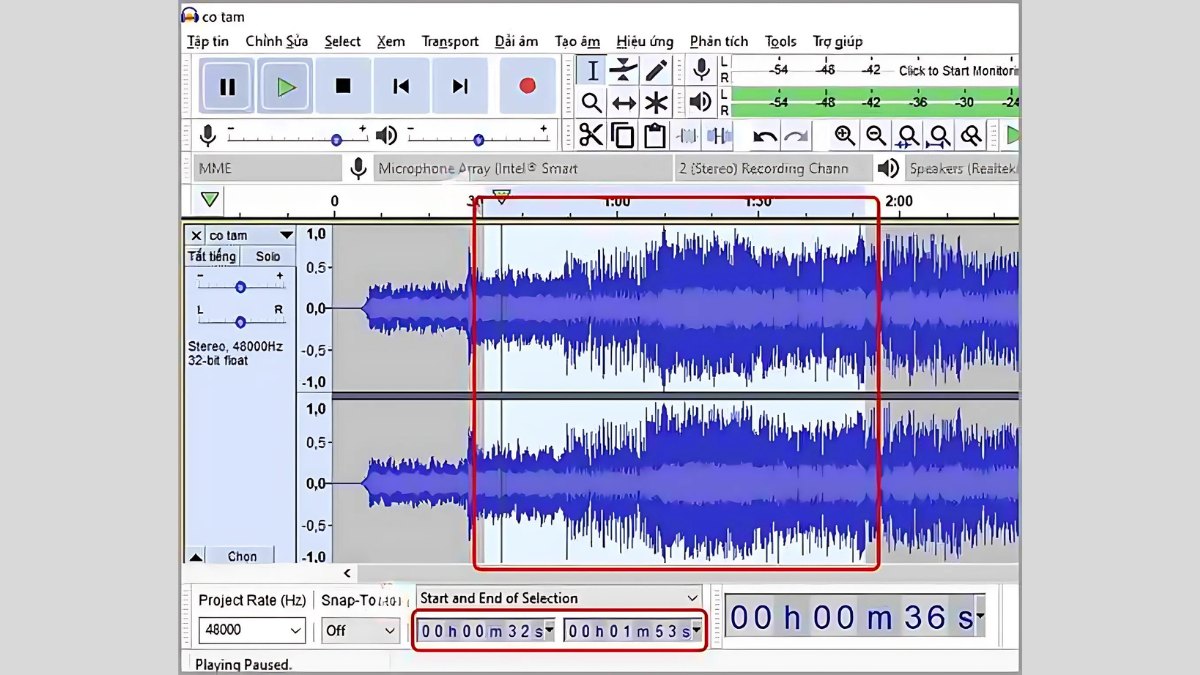Open the Snap-To Off dropdown
This screenshot has height=675, width=1200.
click(x=360, y=630)
